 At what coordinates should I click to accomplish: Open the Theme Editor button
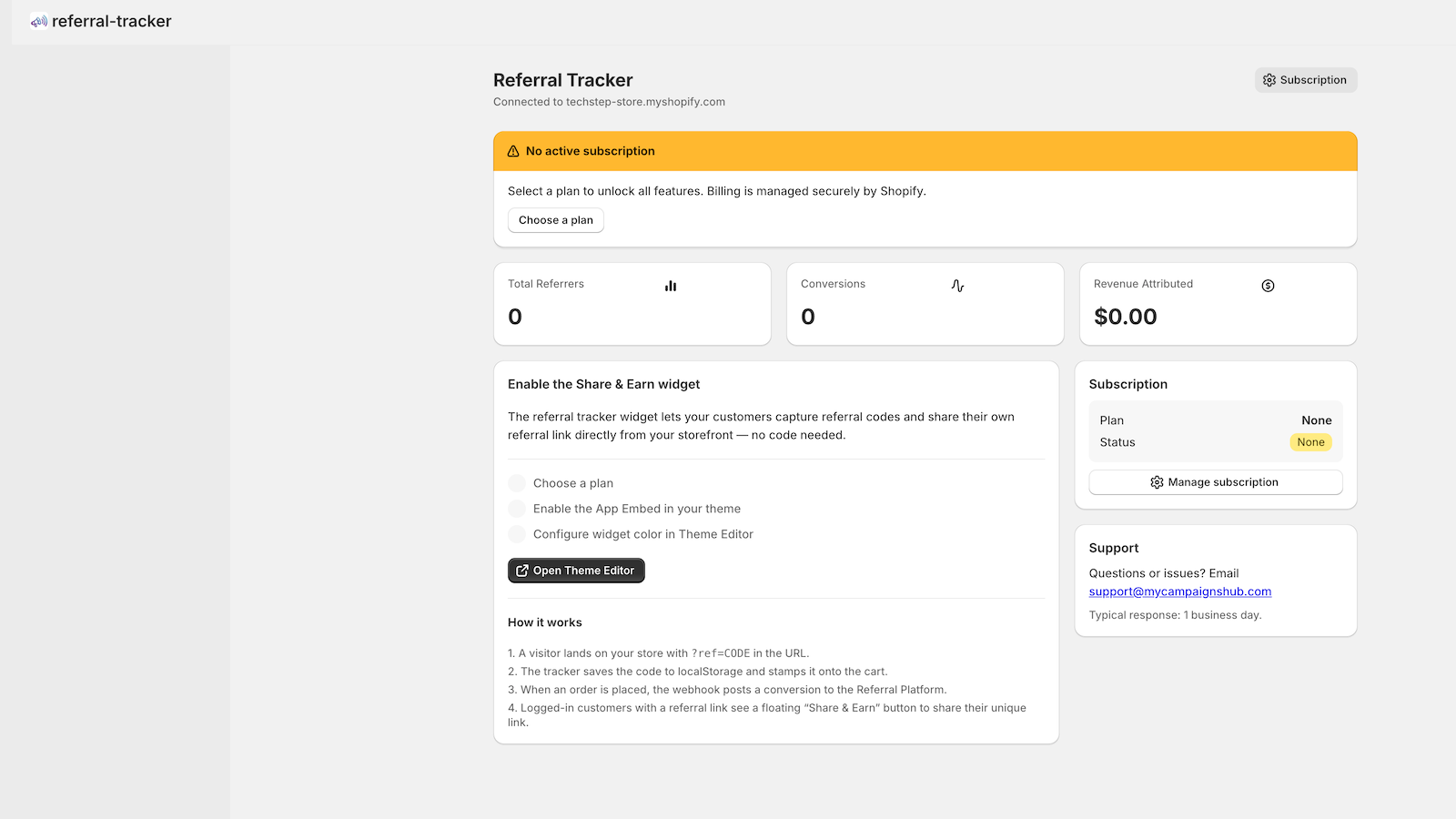click(576, 571)
